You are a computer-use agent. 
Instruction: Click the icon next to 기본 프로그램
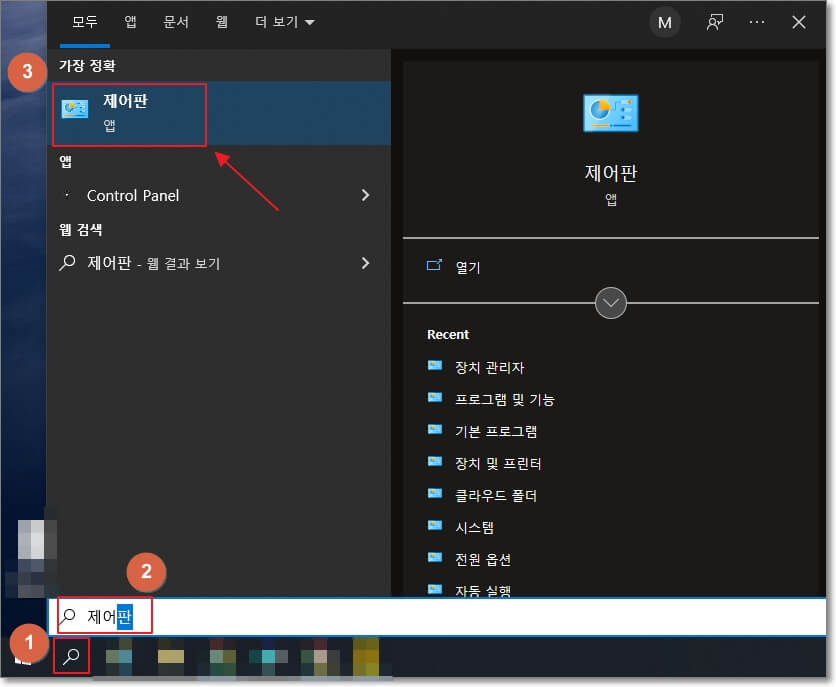click(435, 430)
